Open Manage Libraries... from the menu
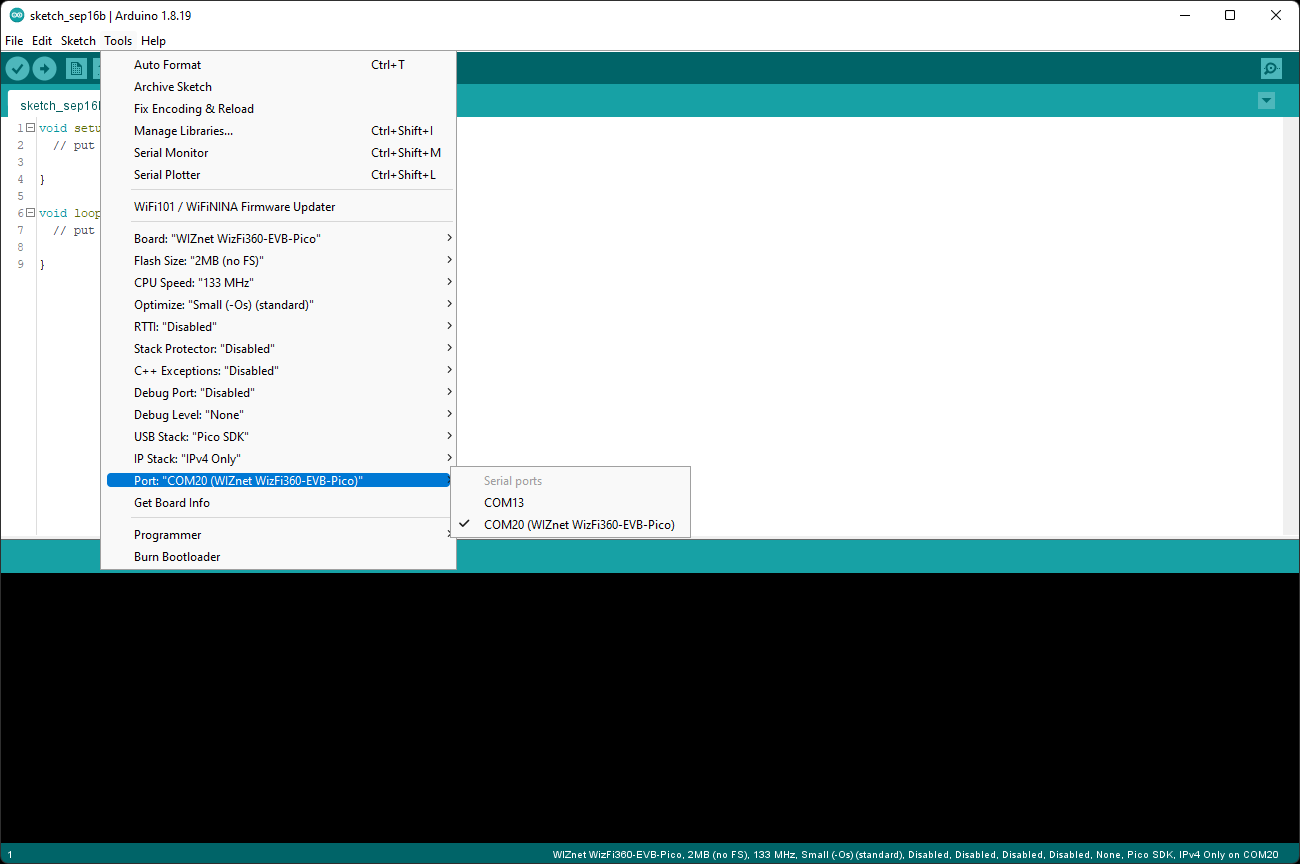The image size is (1300, 864). coord(279,131)
